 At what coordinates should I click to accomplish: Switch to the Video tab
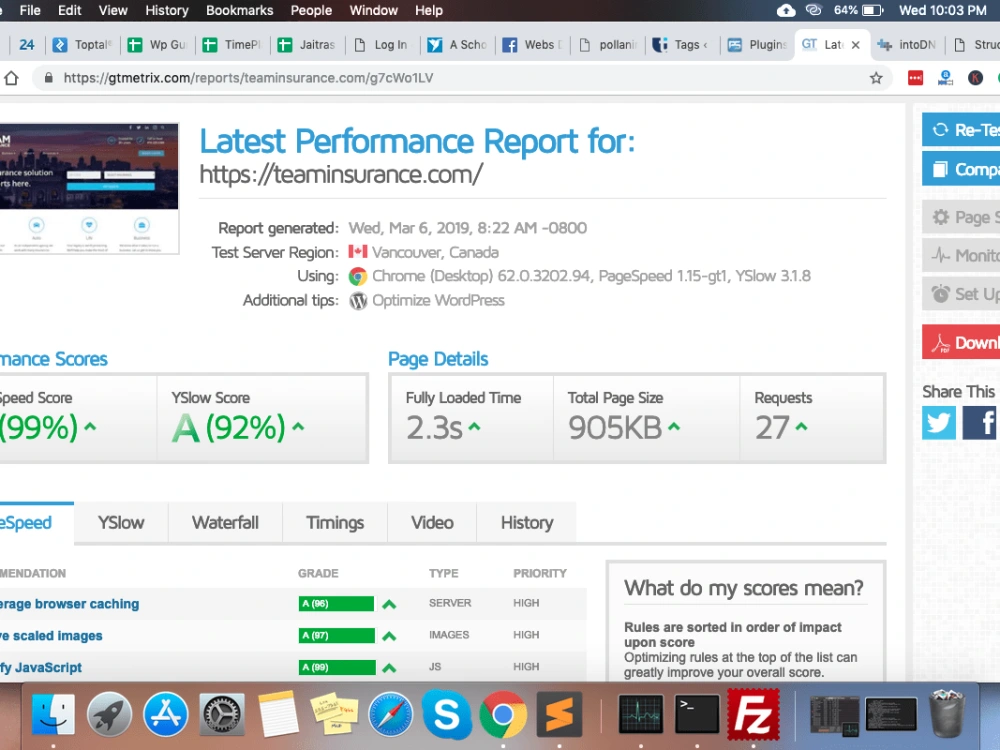click(432, 523)
